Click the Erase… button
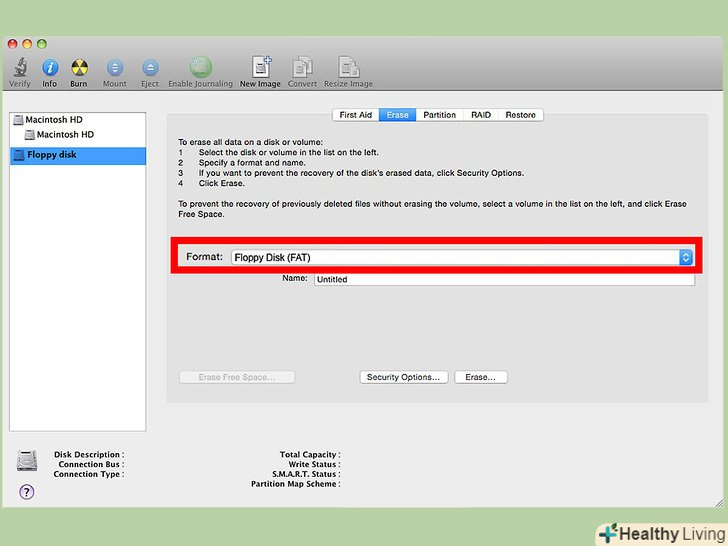Screen dimensions: 728x546 click(481, 377)
